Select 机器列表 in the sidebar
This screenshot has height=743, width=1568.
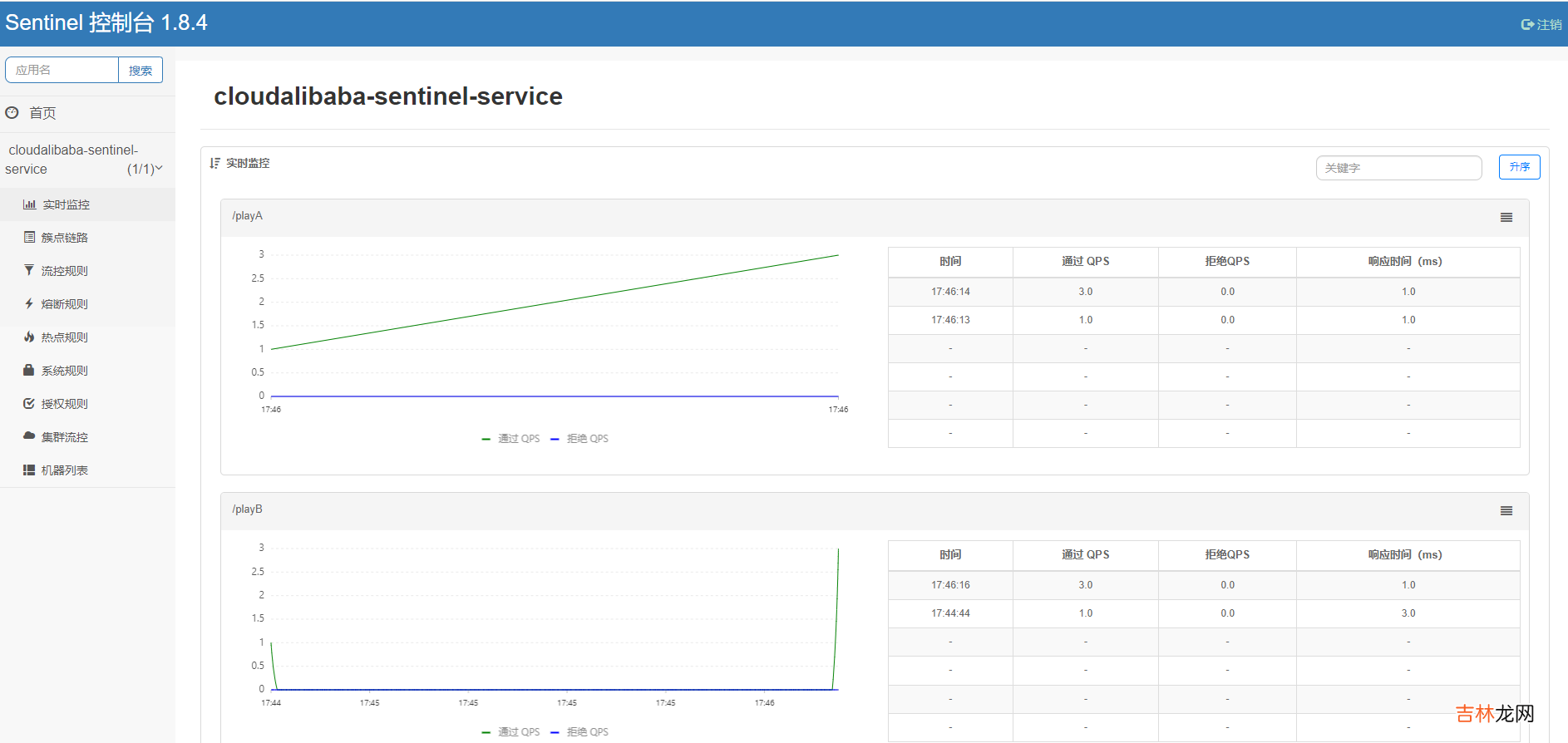tap(64, 470)
